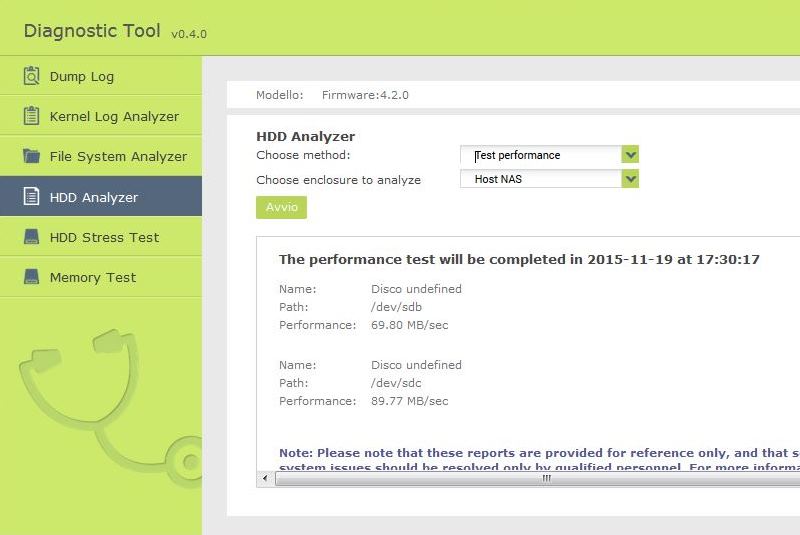Select the Memory Test menu label
The height and width of the screenshot is (535, 800).
coord(93,277)
